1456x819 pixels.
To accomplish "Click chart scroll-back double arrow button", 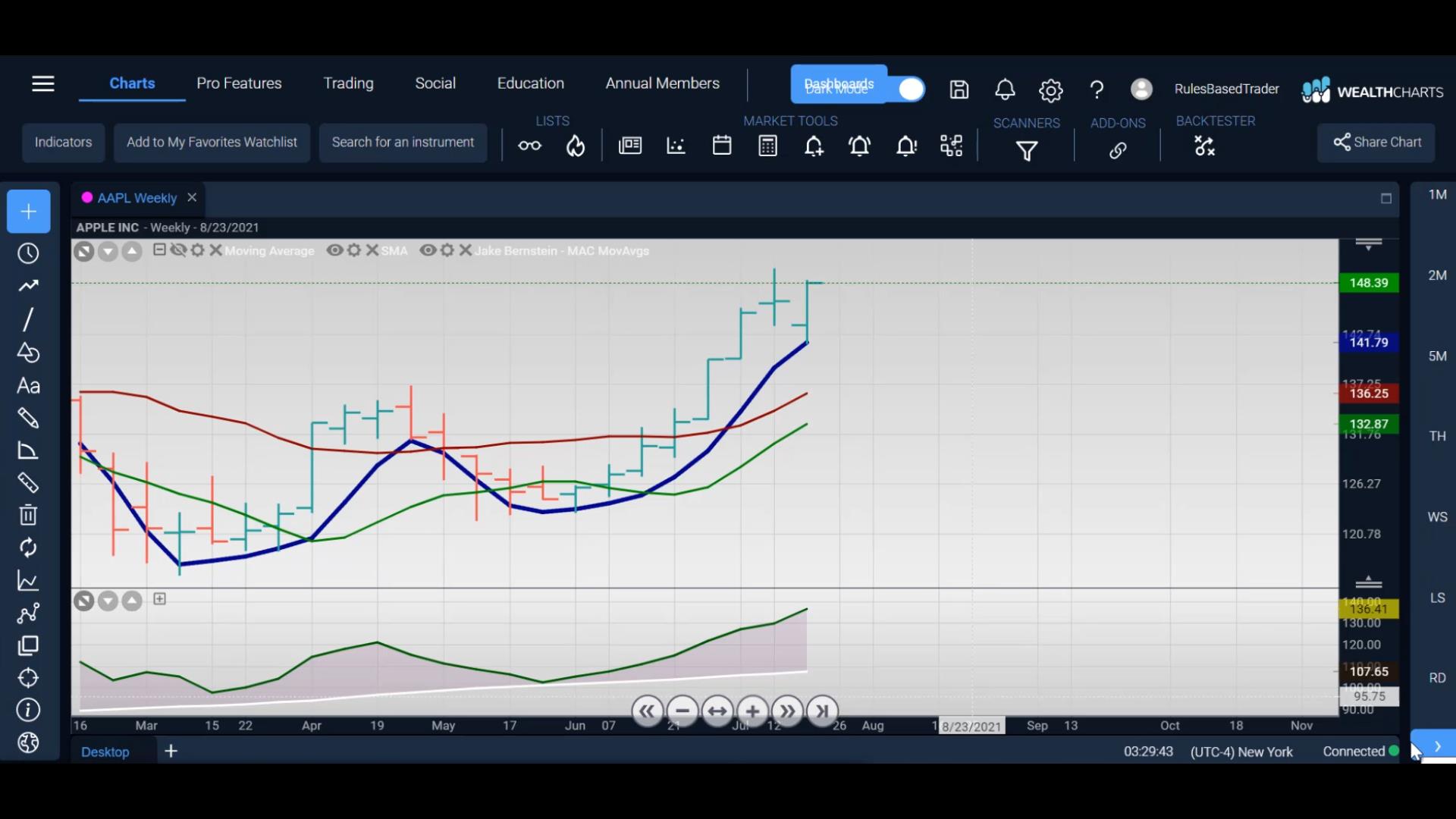I will click(647, 711).
